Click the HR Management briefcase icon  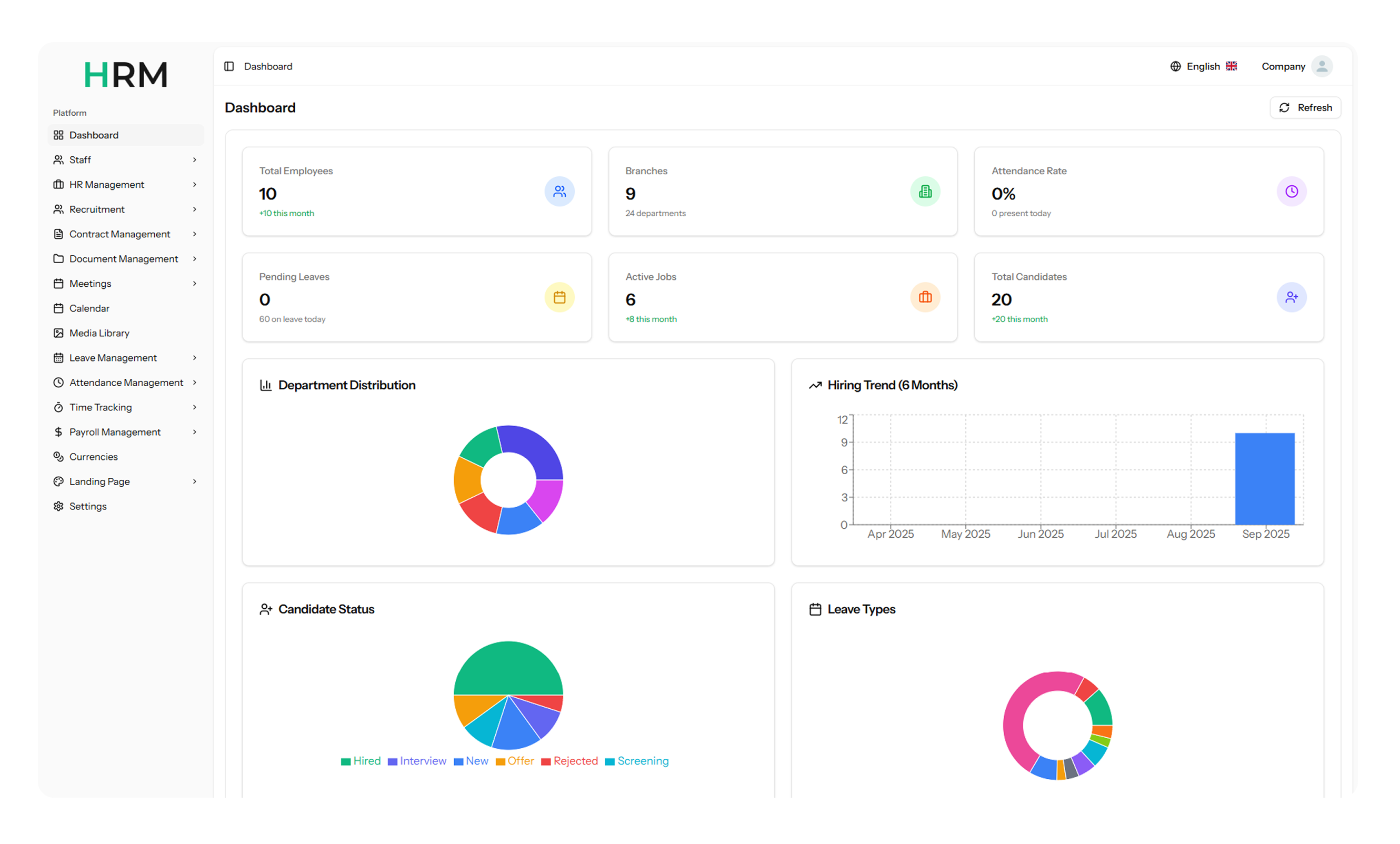(x=58, y=184)
